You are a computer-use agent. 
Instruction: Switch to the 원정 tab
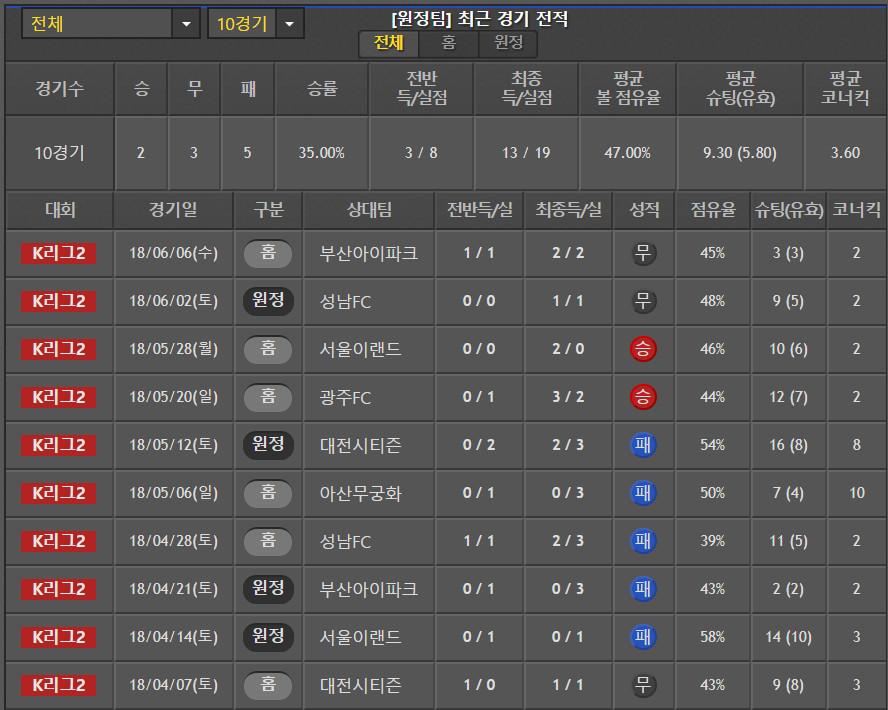click(x=508, y=43)
